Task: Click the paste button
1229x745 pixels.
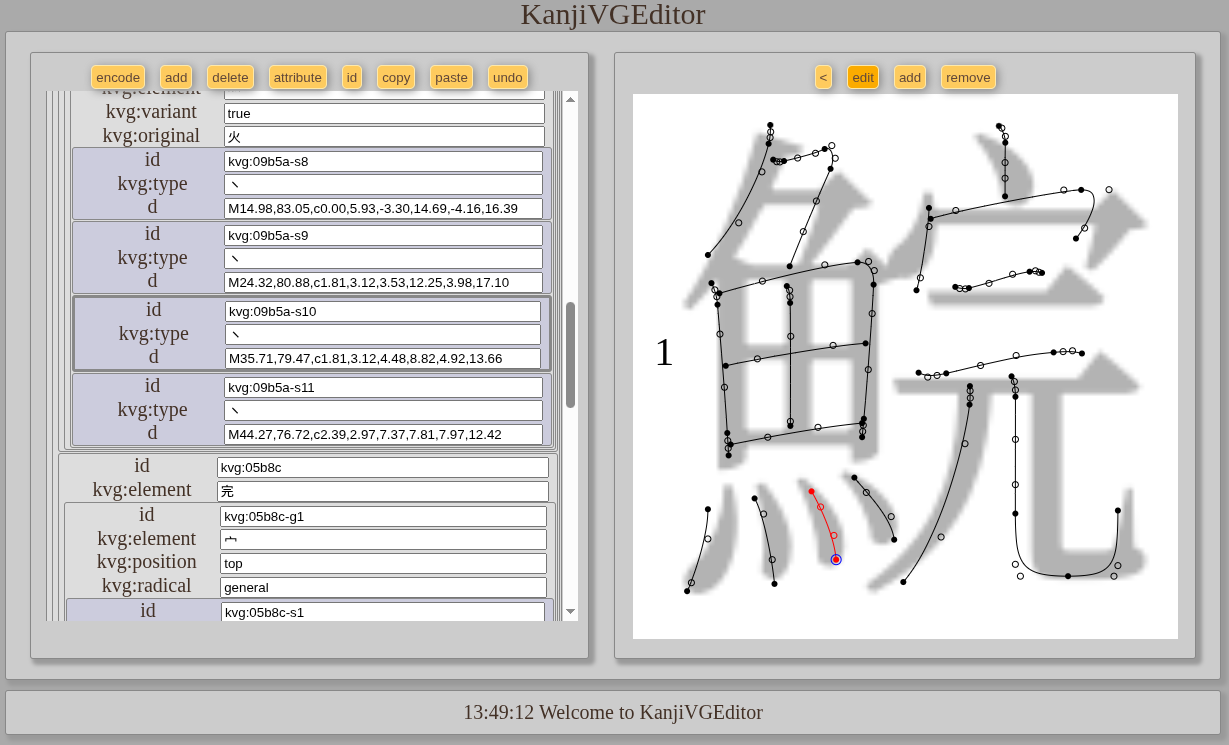Action: [x=451, y=77]
